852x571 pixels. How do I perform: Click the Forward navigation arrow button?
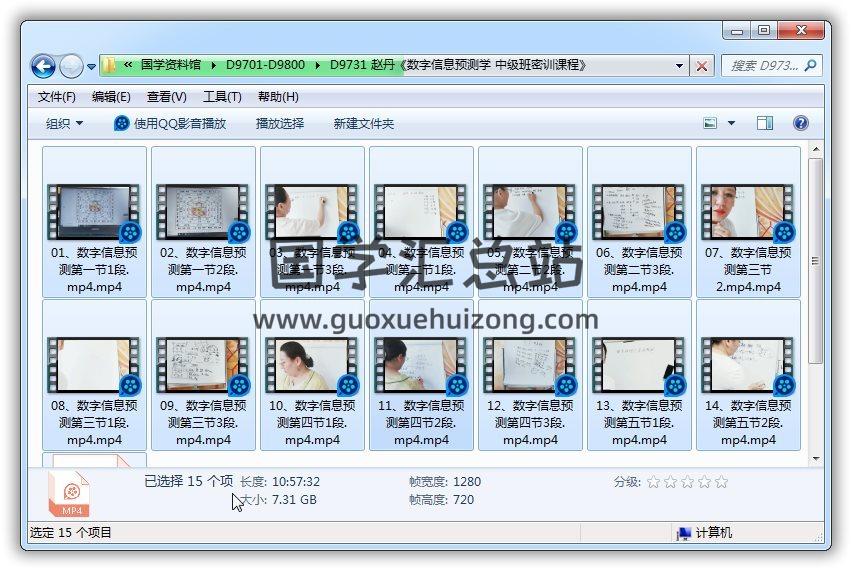coord(71,67)
